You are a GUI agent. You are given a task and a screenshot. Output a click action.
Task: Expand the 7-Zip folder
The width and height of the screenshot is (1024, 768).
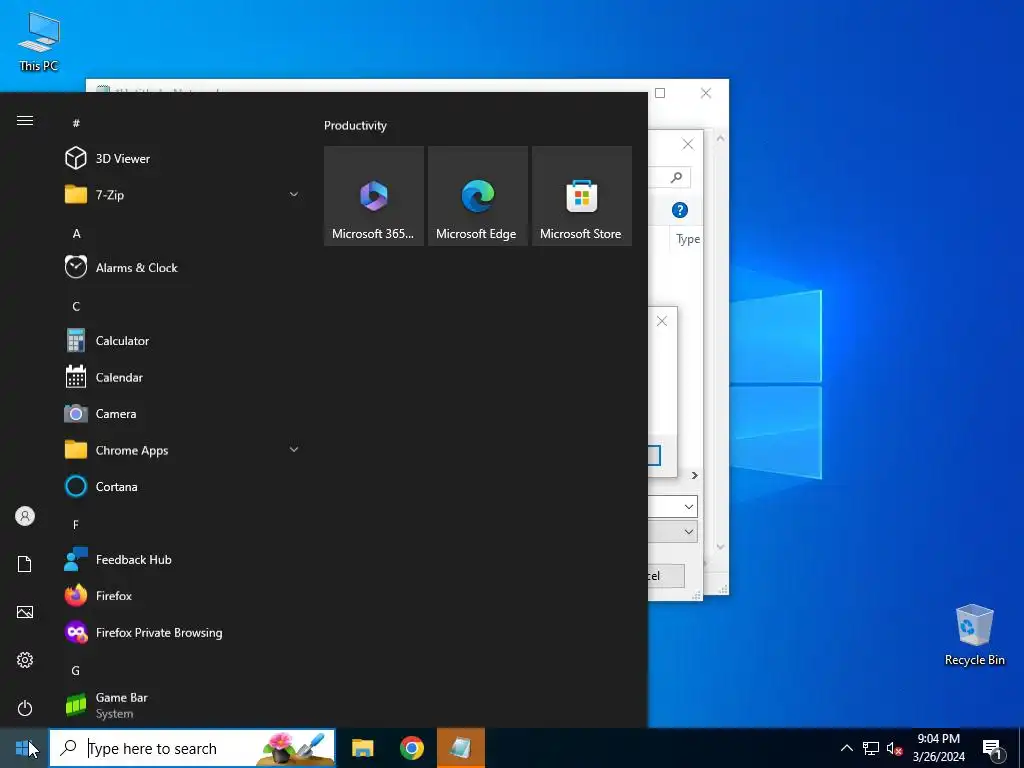point(183,195)
